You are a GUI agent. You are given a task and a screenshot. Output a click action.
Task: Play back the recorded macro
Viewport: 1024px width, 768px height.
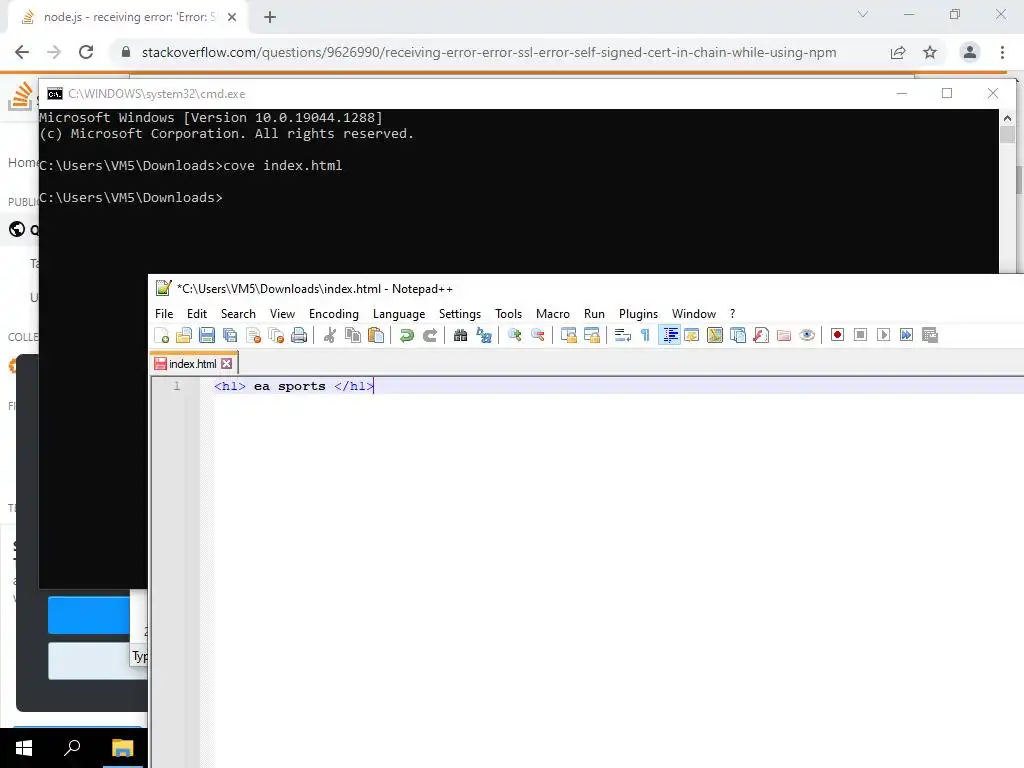883,335
